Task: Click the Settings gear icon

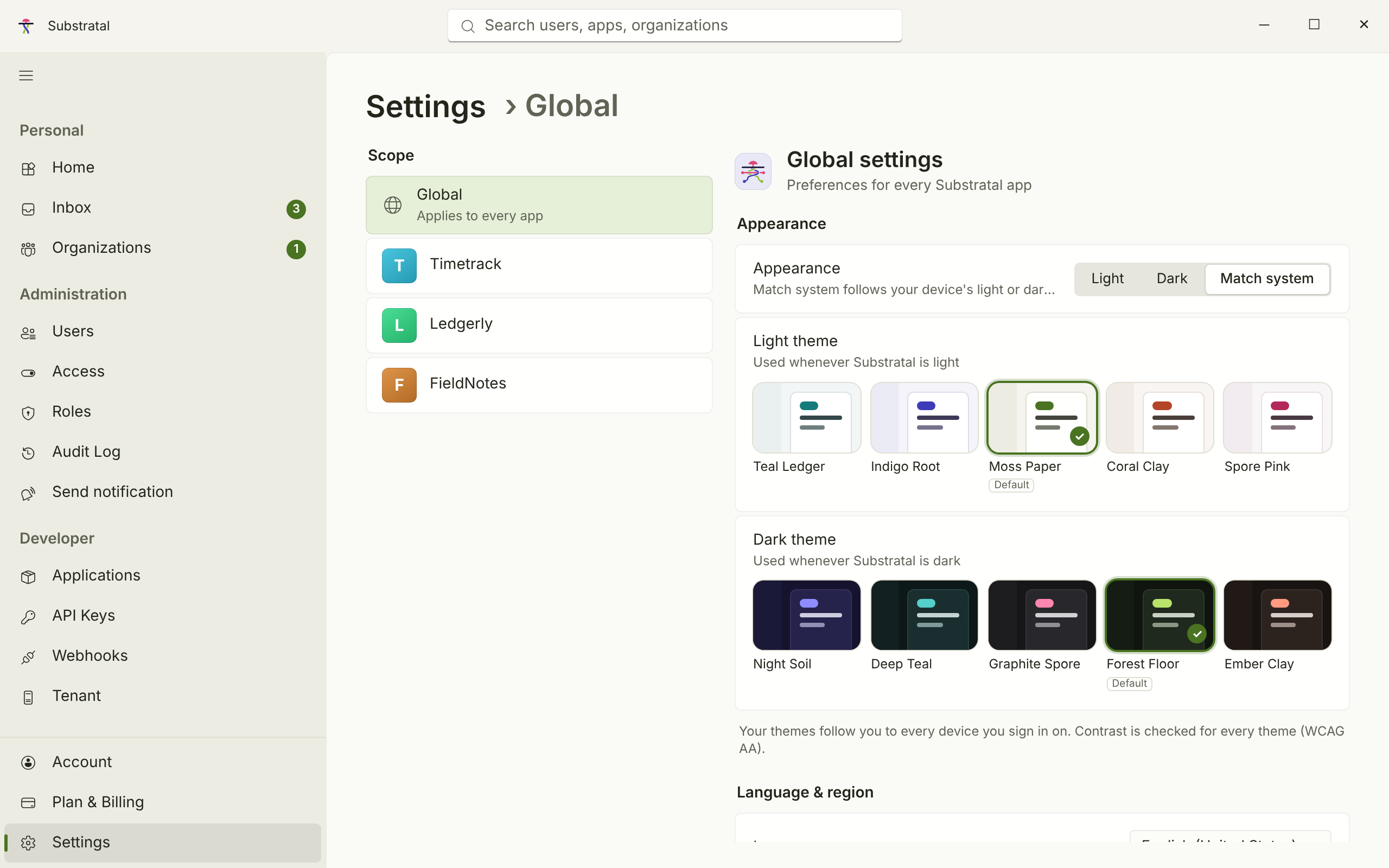Action: tap(28, 843)
